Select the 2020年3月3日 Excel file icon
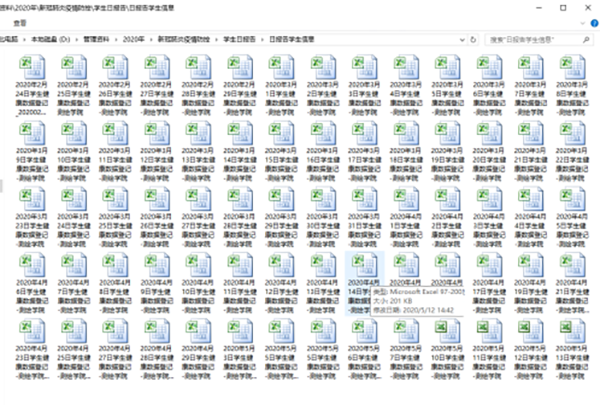The width and height of the screenshot is (600, 405). (x=365, y=67)
